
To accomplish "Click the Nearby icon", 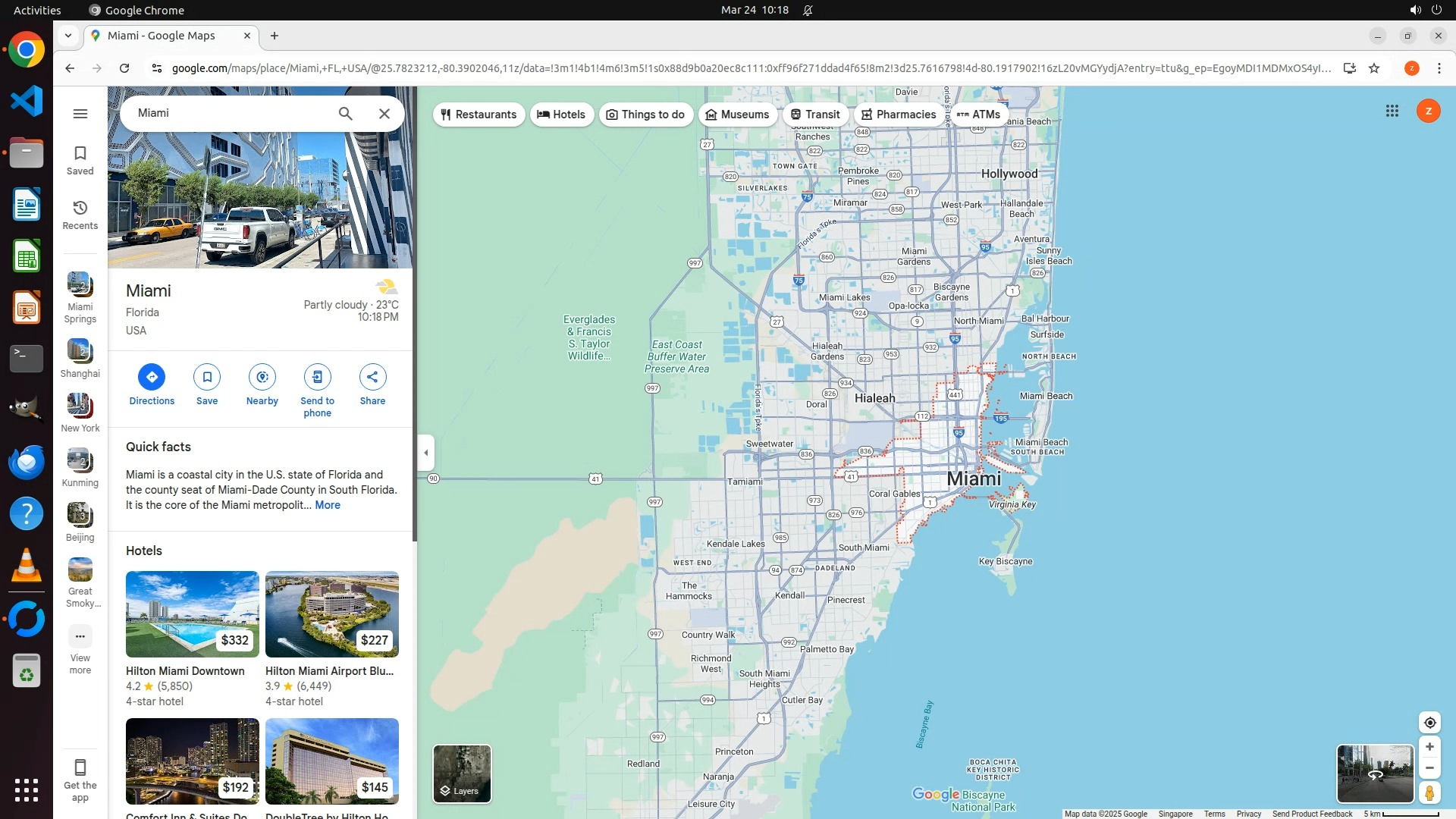I will pyautogui.click(x=262, y=377).
